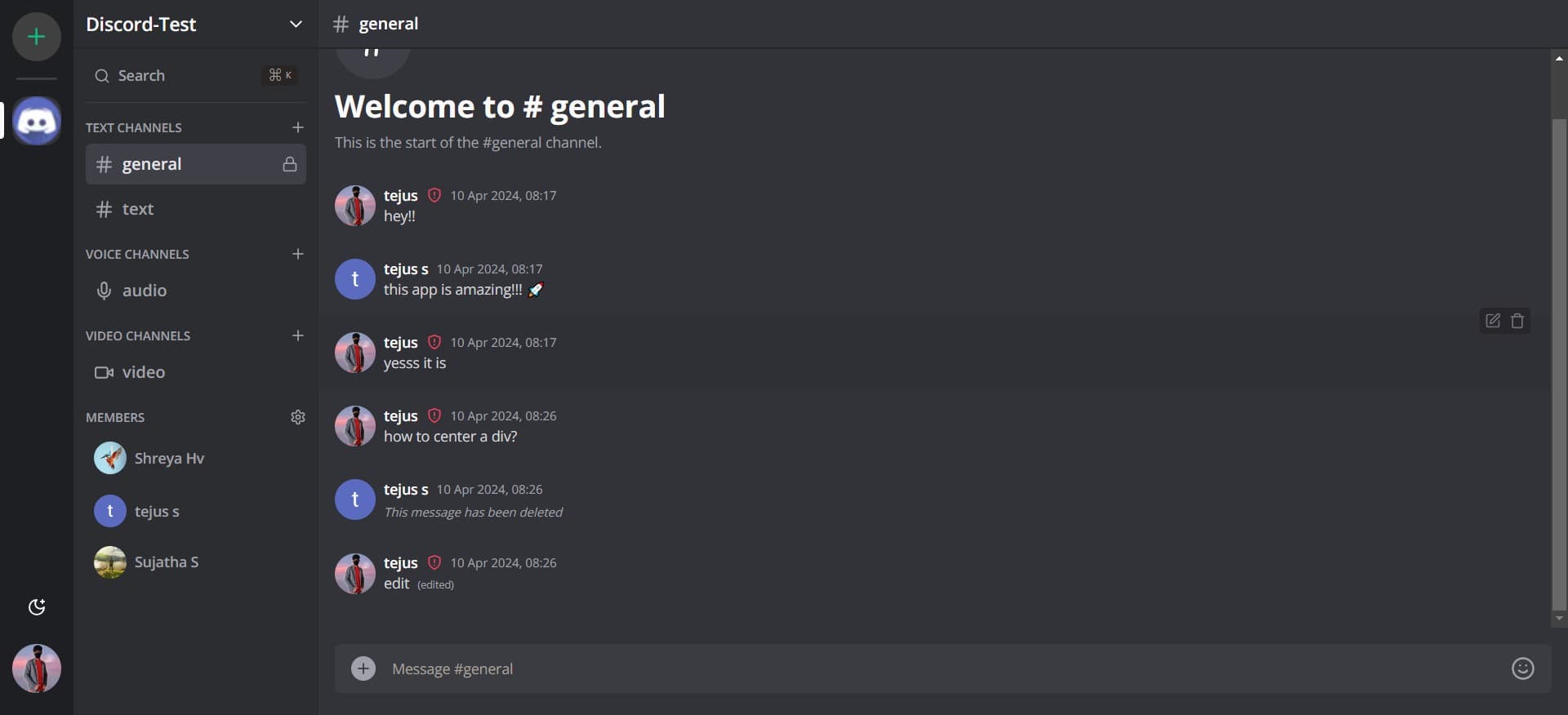Image resolution: width=1568 pixels, height=715 pixels.
Task: Delete the 'yesss it is' message
Action: (x=1517, y=321)
